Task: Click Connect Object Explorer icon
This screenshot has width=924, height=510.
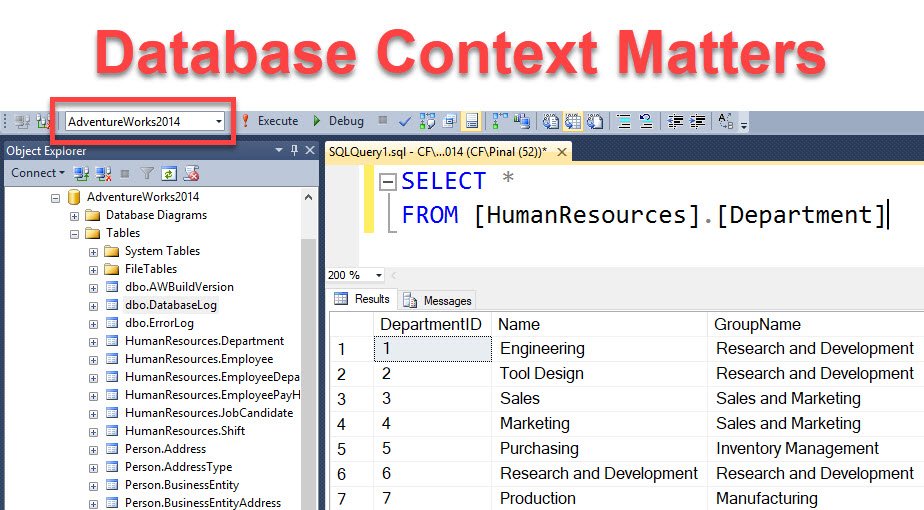Action: (81, 173)
